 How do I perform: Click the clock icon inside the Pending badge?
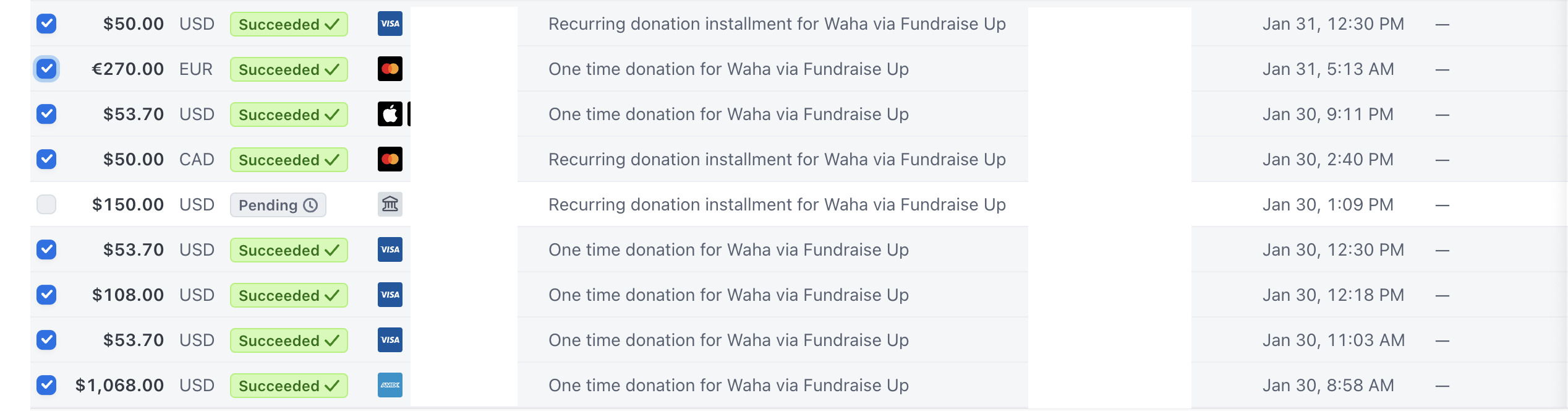tap(312, 205)
